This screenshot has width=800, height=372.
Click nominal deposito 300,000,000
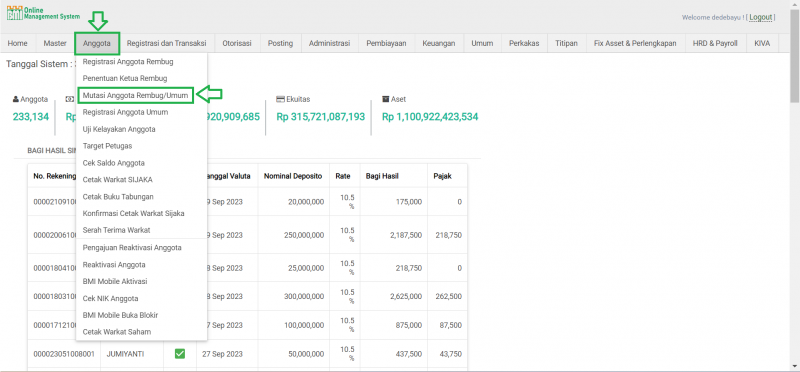(304, 296)
